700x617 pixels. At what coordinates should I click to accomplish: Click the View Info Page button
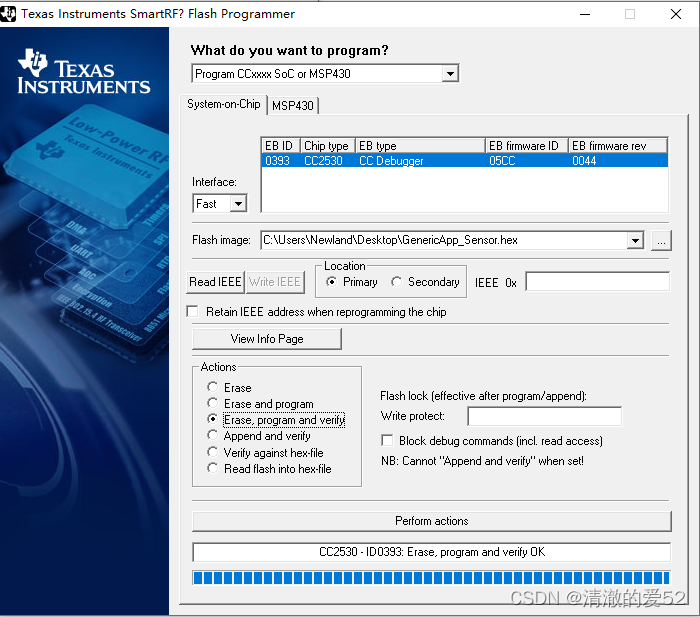coord(267,339)
